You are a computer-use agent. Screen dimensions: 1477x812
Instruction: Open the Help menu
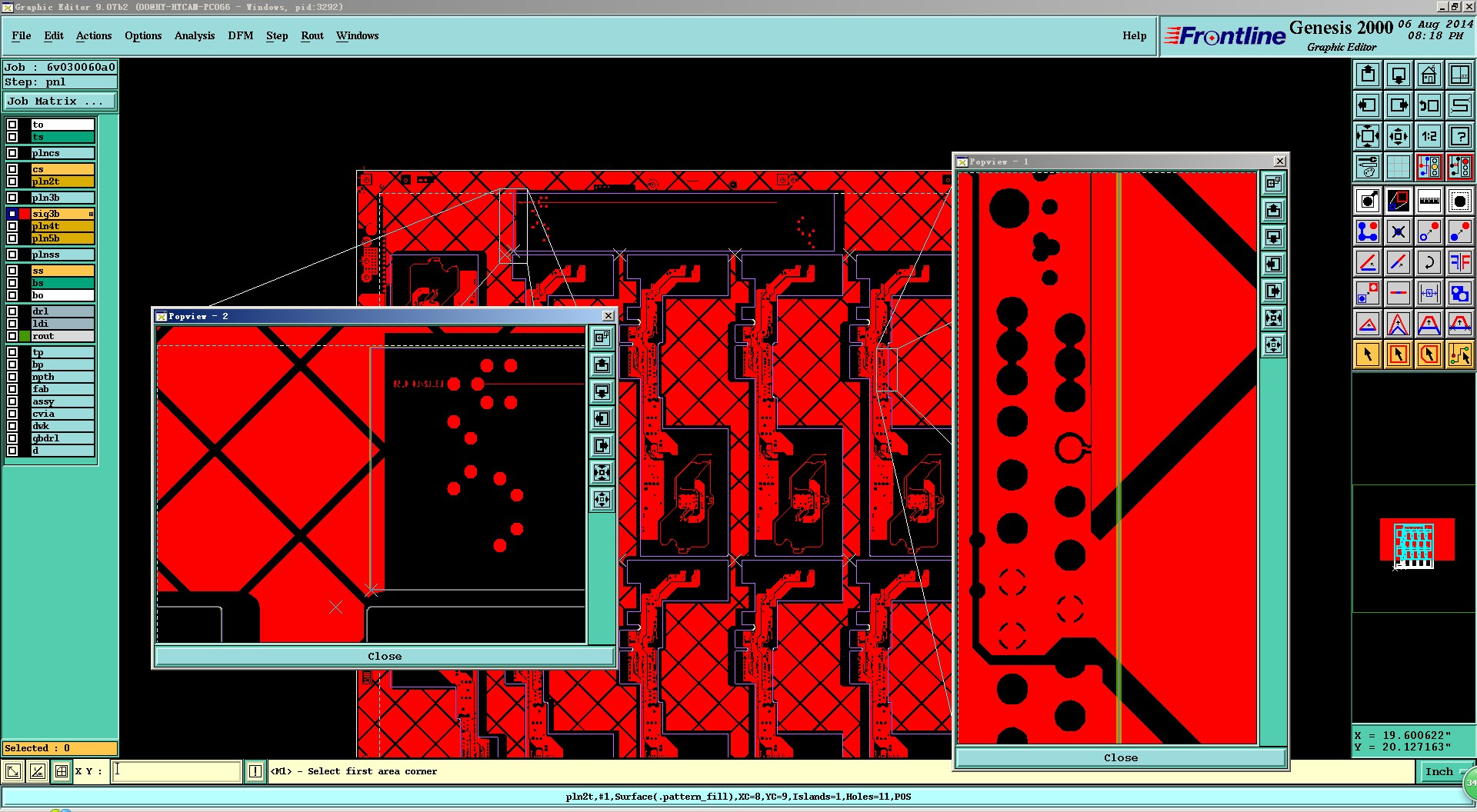coord(1134,35)
